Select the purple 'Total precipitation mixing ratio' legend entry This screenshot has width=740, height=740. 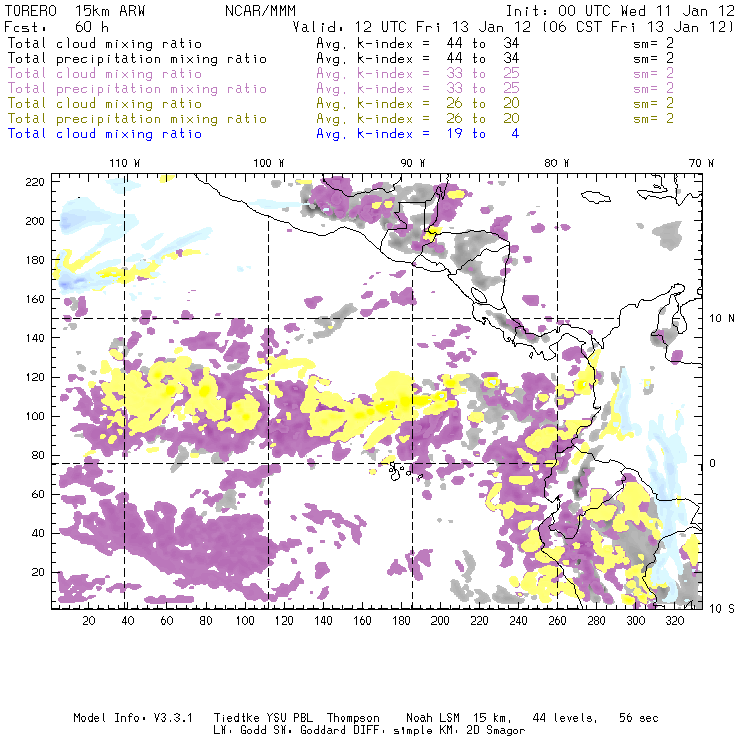point(137,89)
